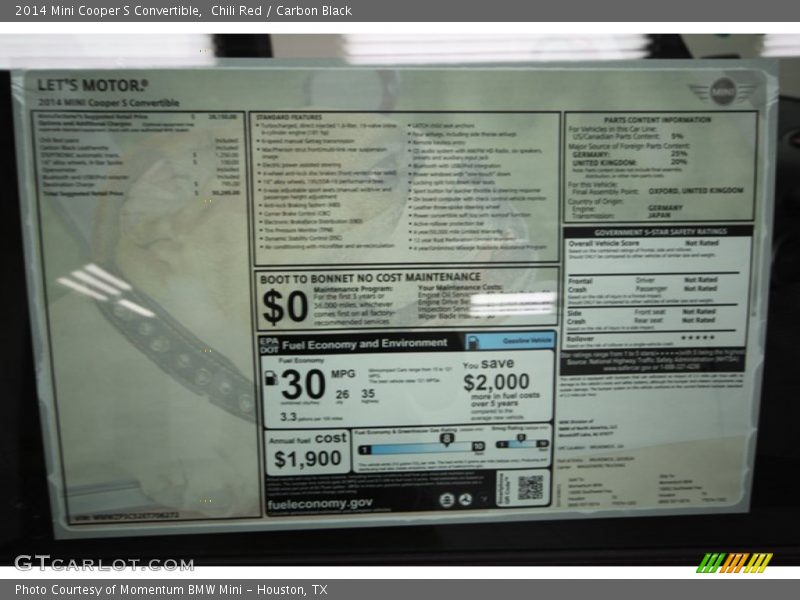
Task: Click the Frontal Crash rating label
Action: 580,285
